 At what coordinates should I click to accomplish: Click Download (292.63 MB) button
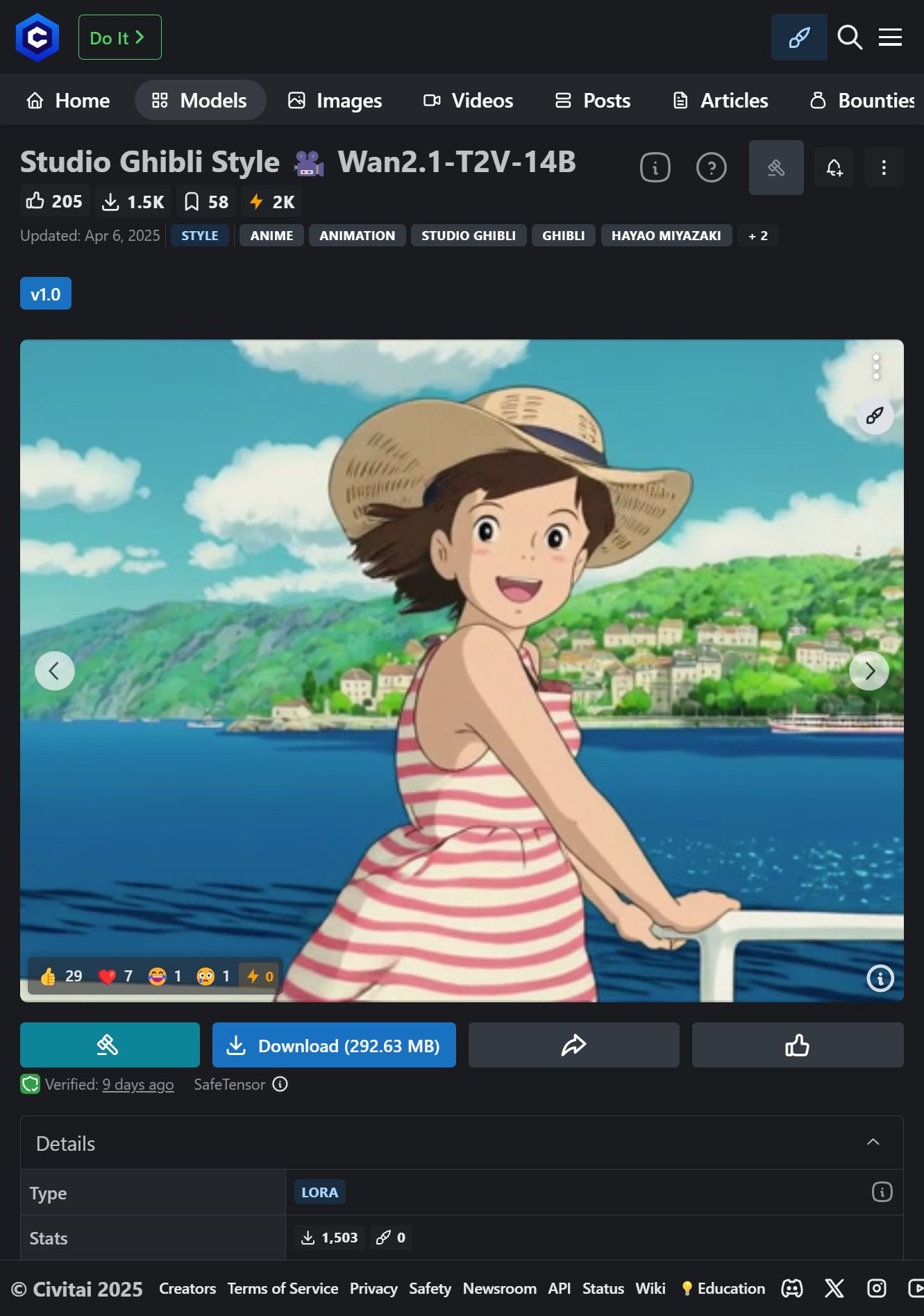coord(334,1045)
